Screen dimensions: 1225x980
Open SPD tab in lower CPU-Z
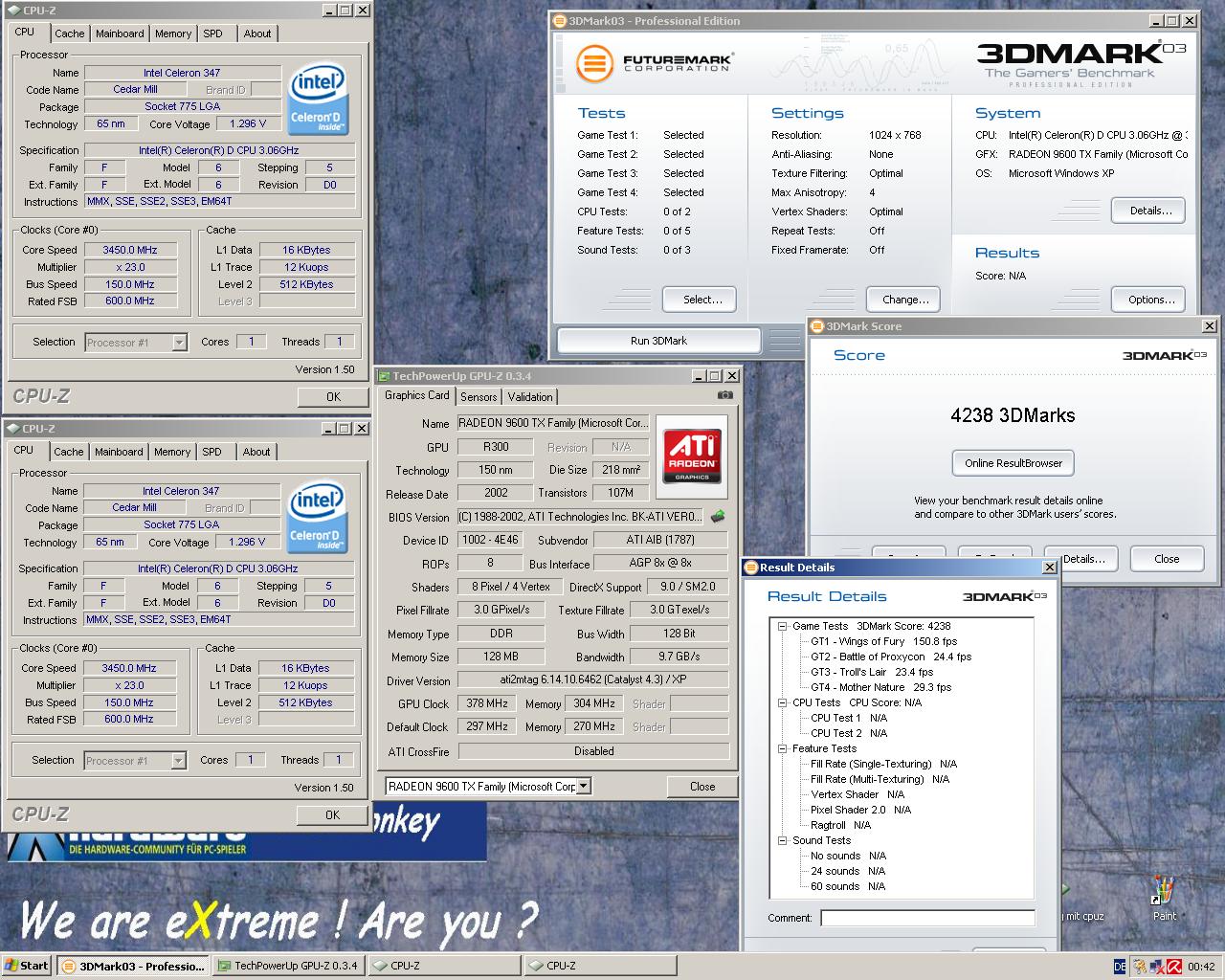212,452
